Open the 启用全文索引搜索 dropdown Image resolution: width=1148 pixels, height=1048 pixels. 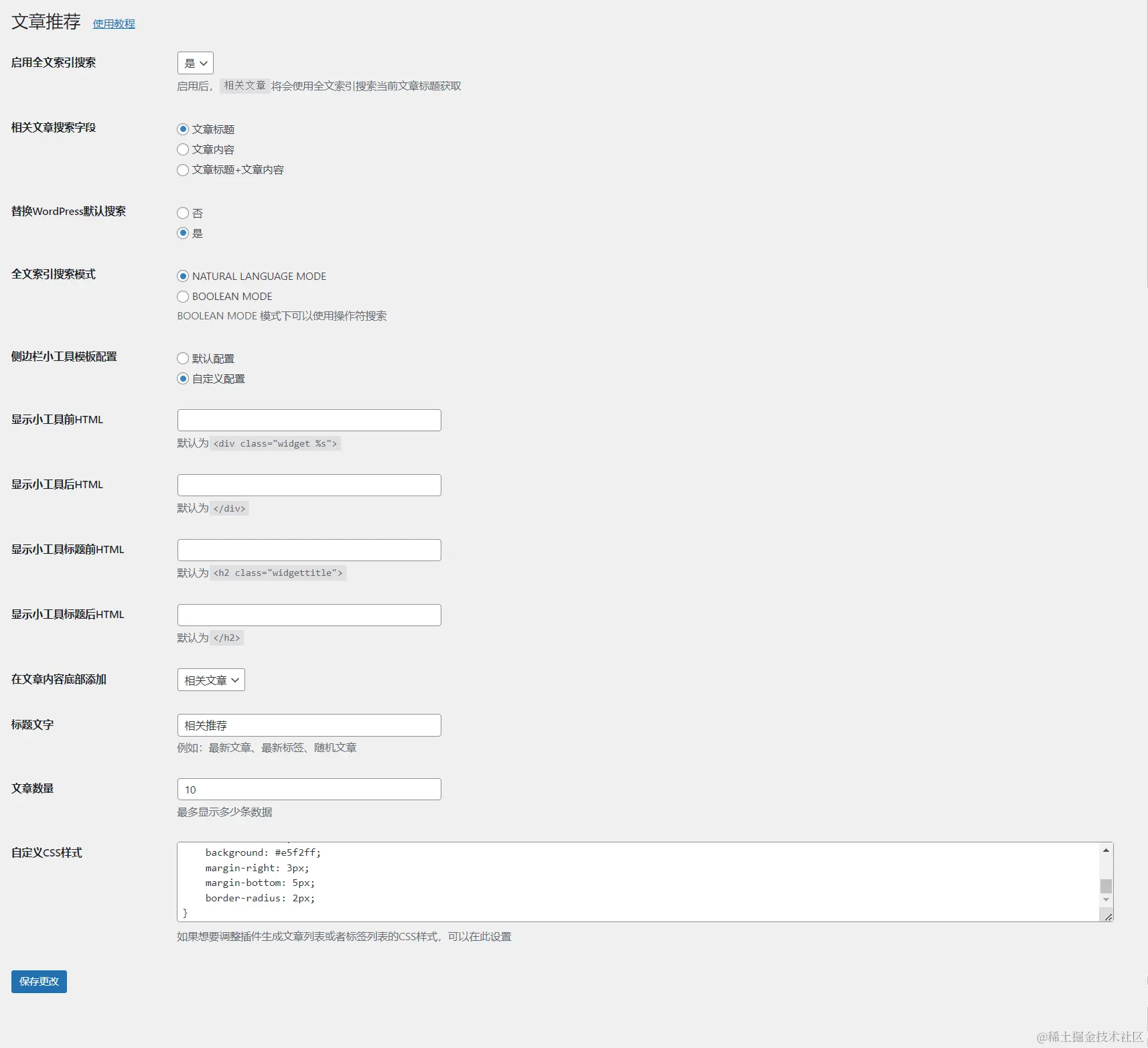[196, 63]
